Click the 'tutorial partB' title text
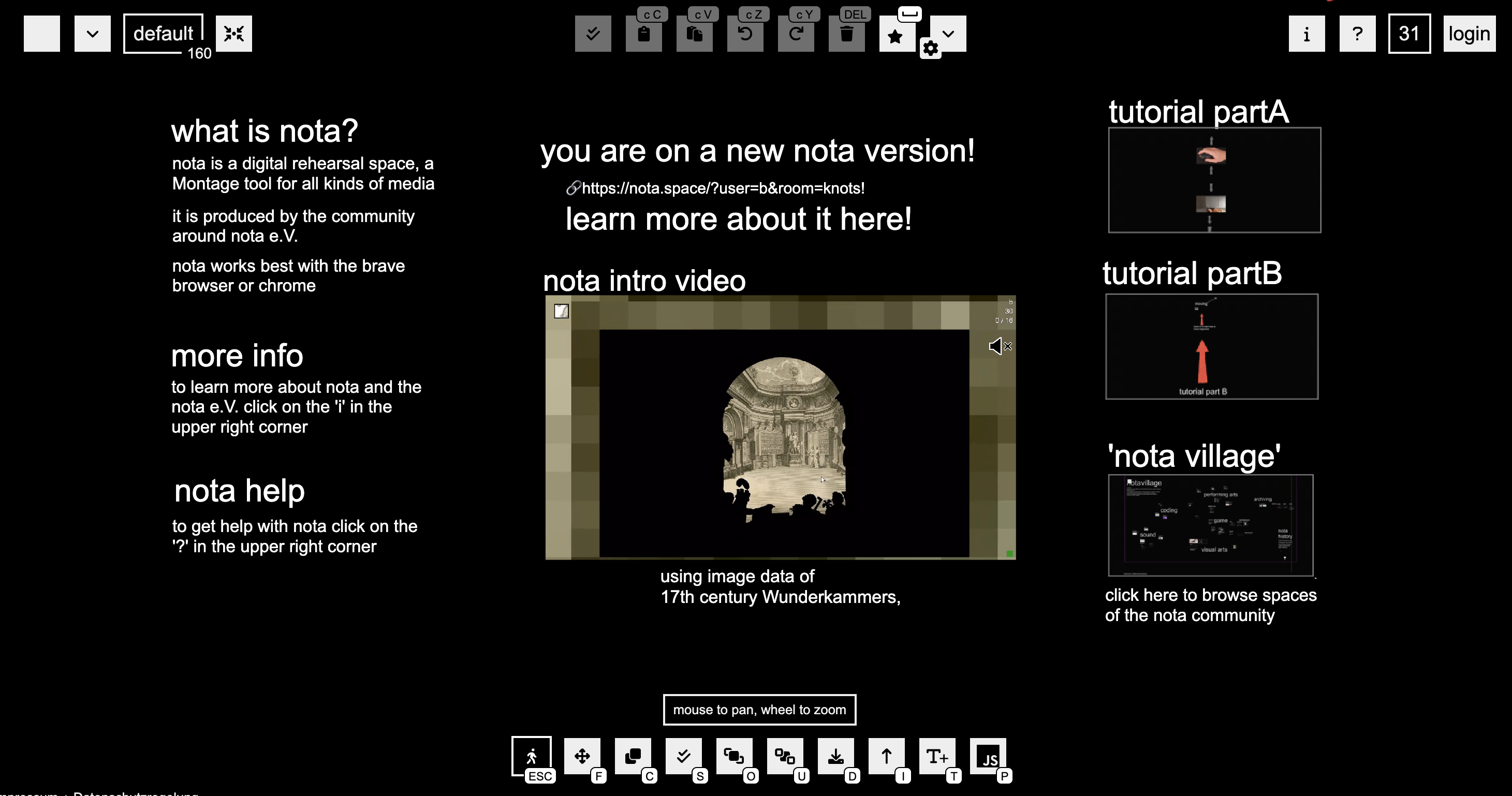Image resolution: width=1512 pixels, height=796 pixels. (x=1192, y=273)
